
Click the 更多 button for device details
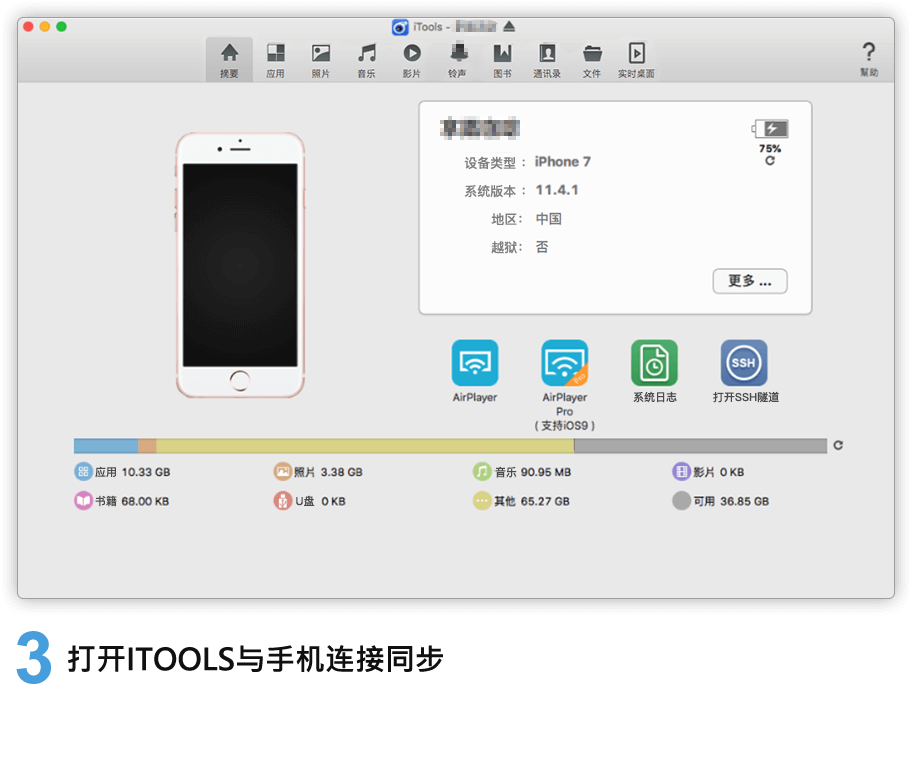coord(749,281)
